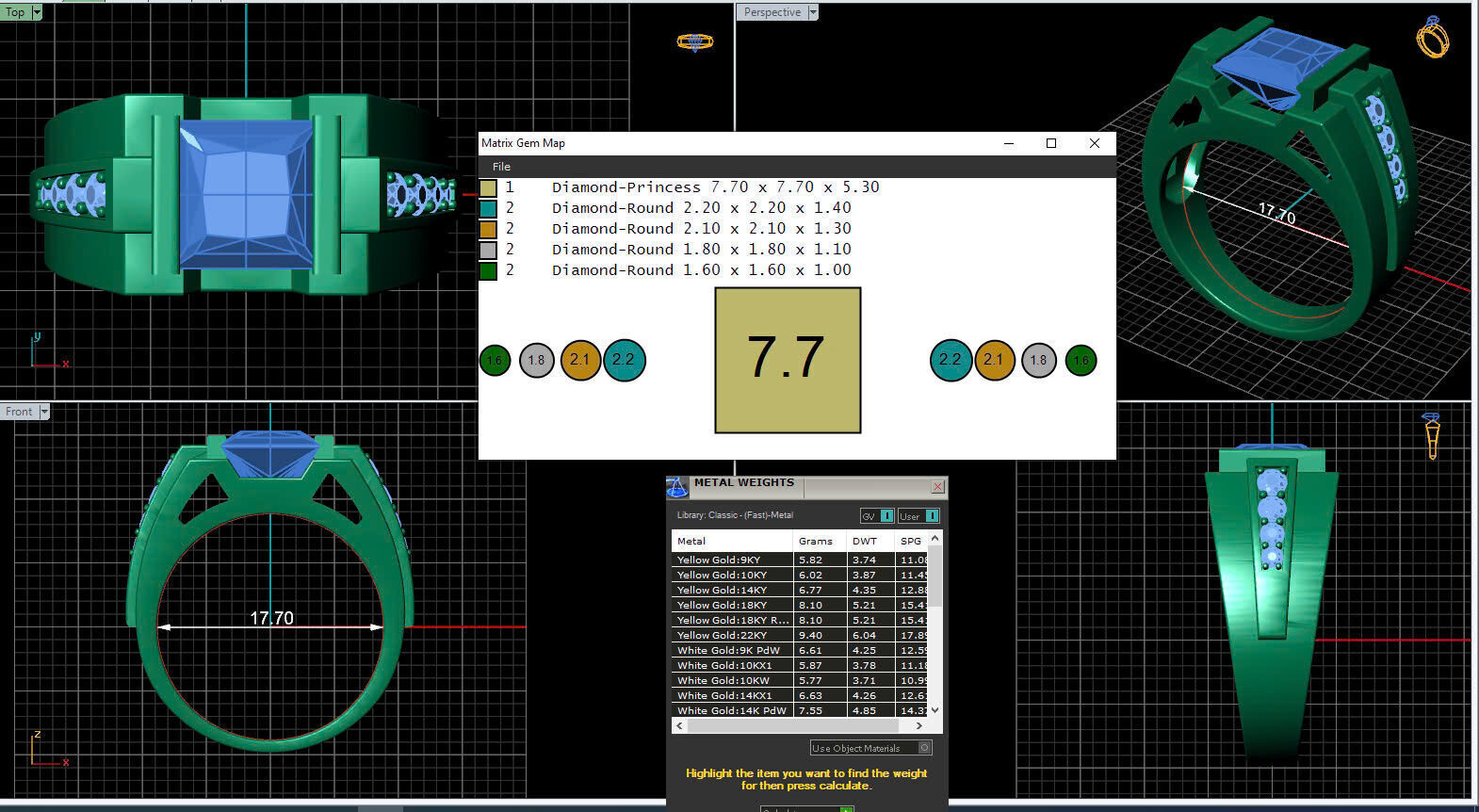Viewport: 1479px width, 812px height.
Task: Select the gold swatch for Diamond-Round 2.10
Action: coord(488,229)
